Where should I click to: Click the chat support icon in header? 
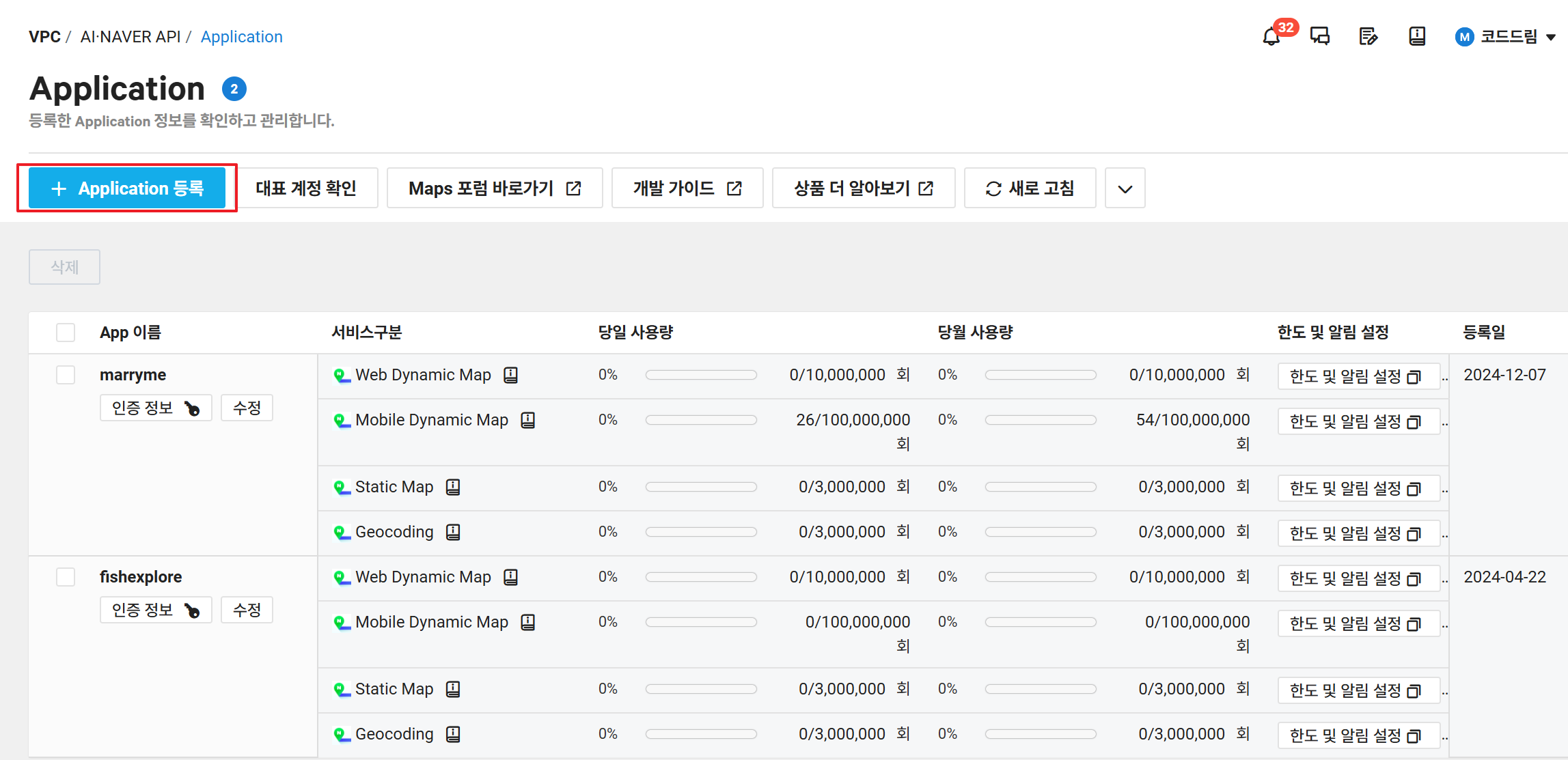tap(1320, 36)
